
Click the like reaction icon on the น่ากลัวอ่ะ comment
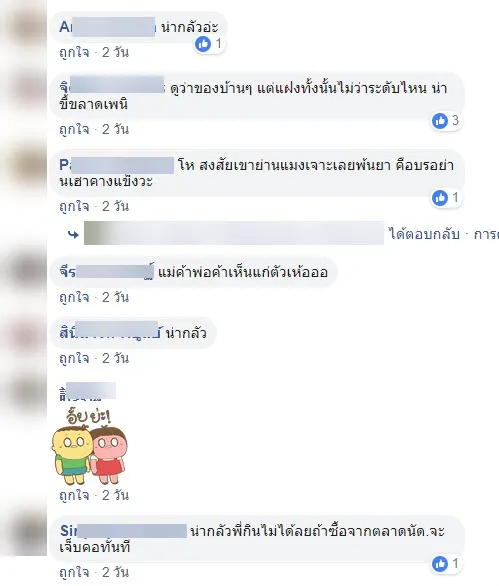[x=203, y=44]
